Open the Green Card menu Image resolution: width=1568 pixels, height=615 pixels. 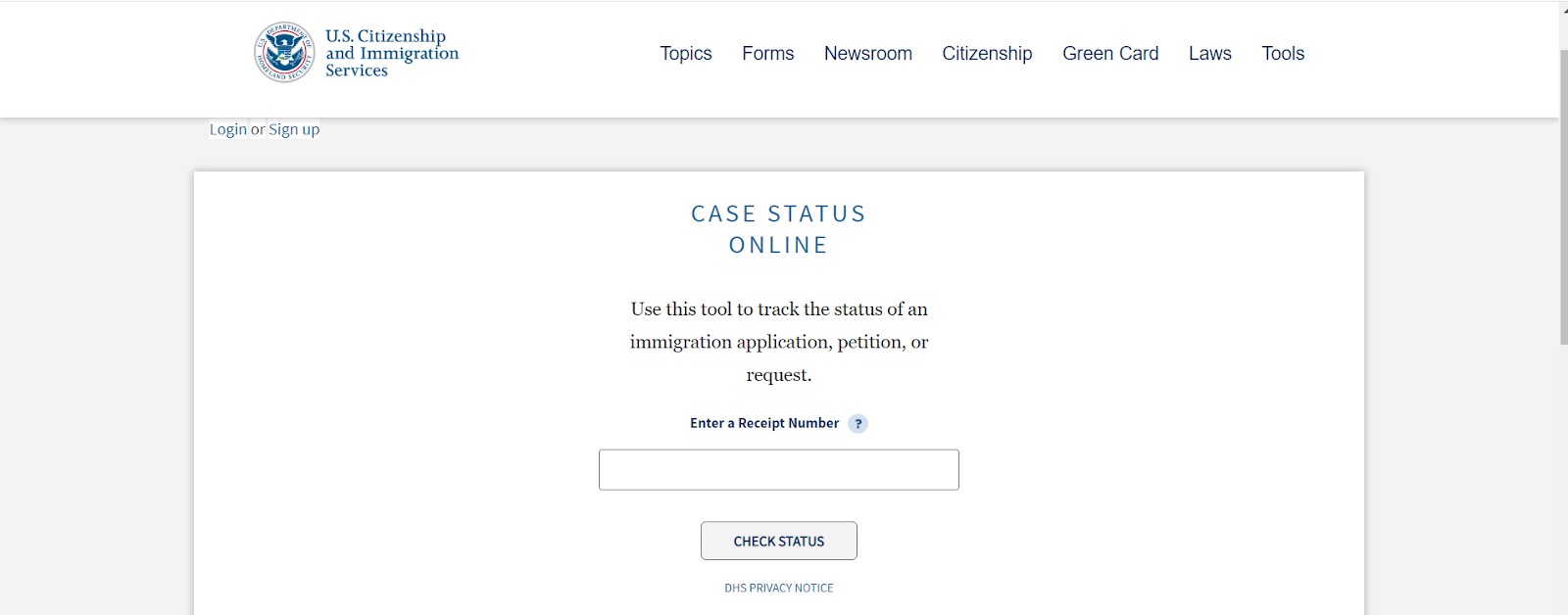(x=1110, y=54)
